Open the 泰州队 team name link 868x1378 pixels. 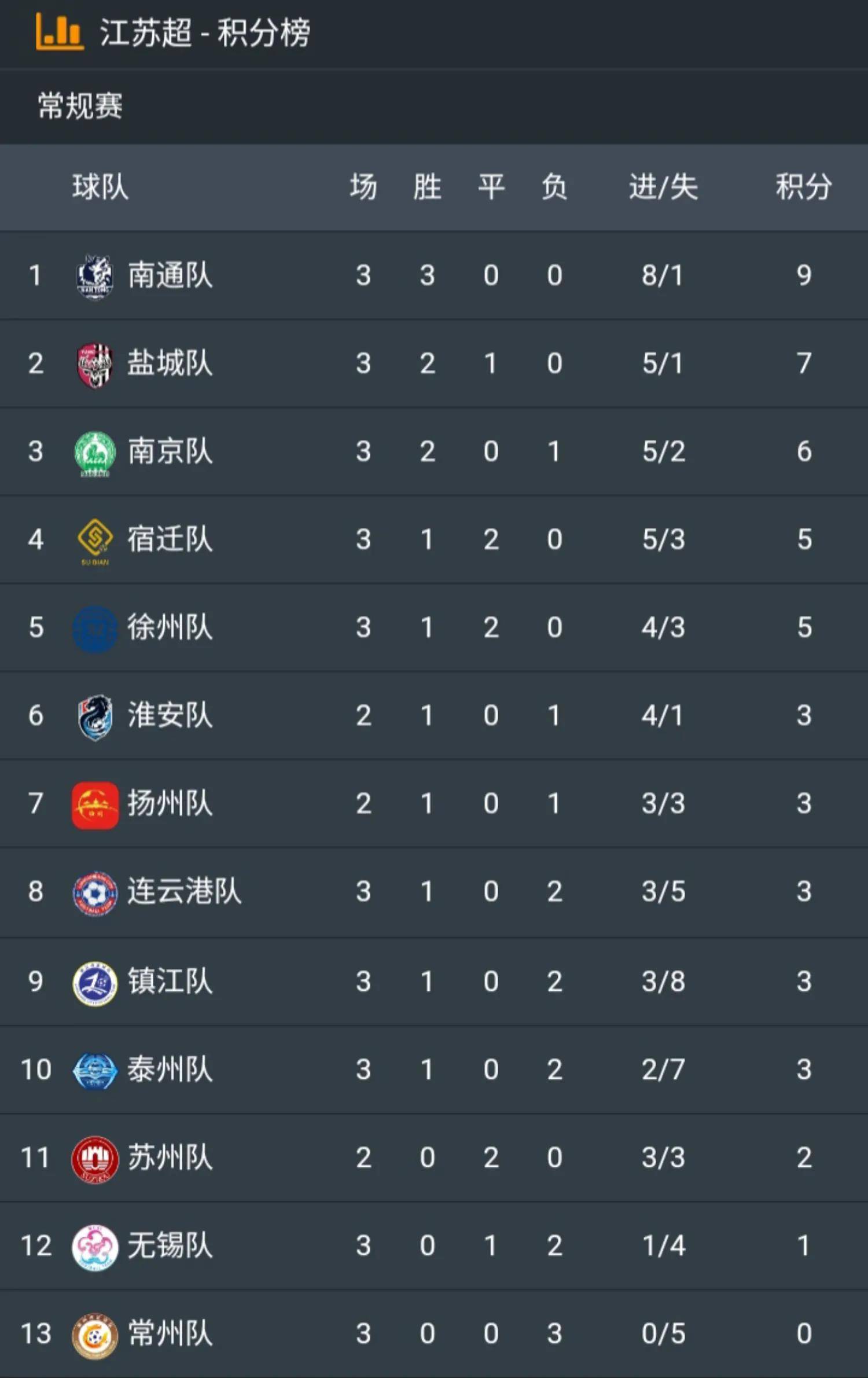click(x=170, y=1070)
